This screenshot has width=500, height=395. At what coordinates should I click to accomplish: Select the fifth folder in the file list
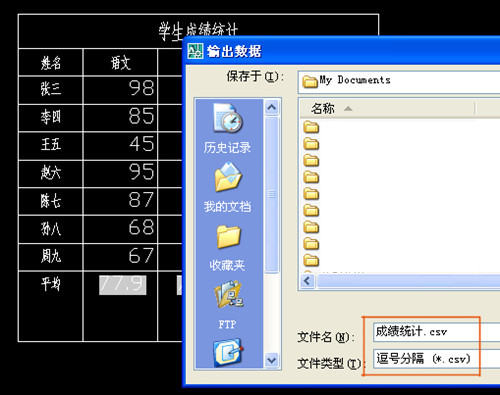click(311, 194)
